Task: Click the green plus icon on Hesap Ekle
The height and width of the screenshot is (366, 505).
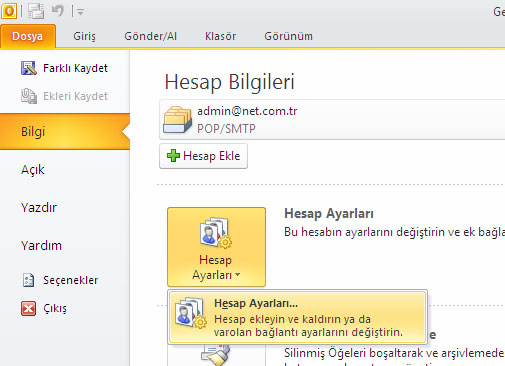Action: 173,156
